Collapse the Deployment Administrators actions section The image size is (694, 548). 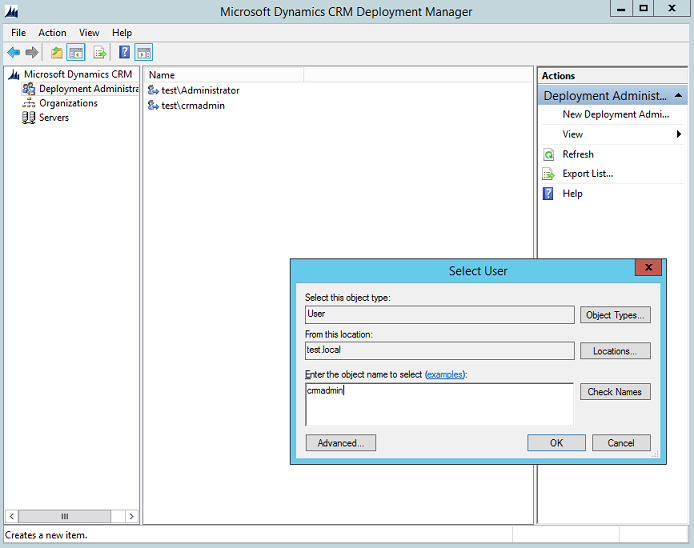pos(678,96)
